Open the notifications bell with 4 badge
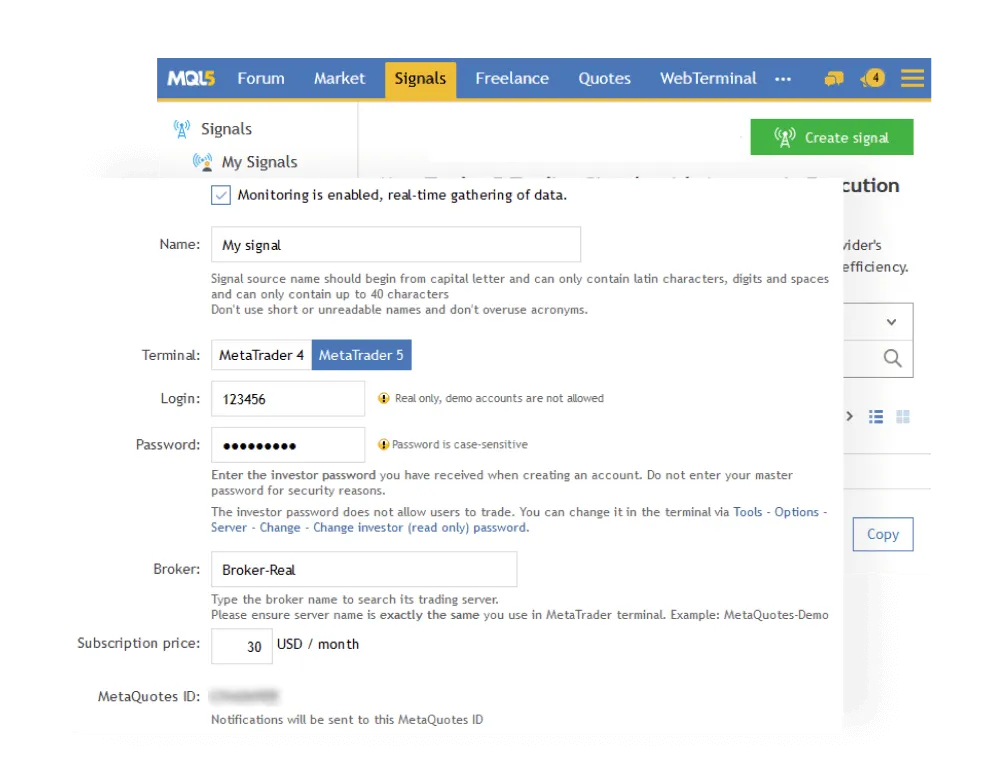The image size is (1000, 782). 872,78
